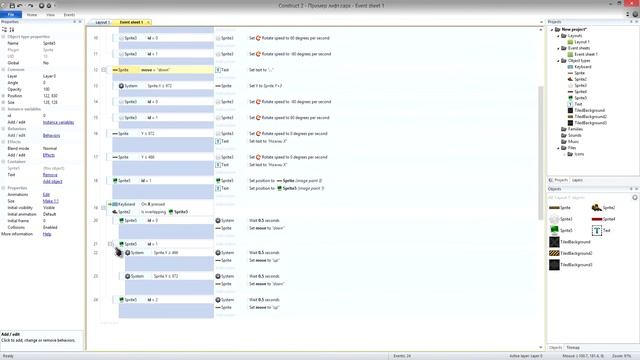
Task: Collapse Files folder in Projects tree
Action: [558, 148]
